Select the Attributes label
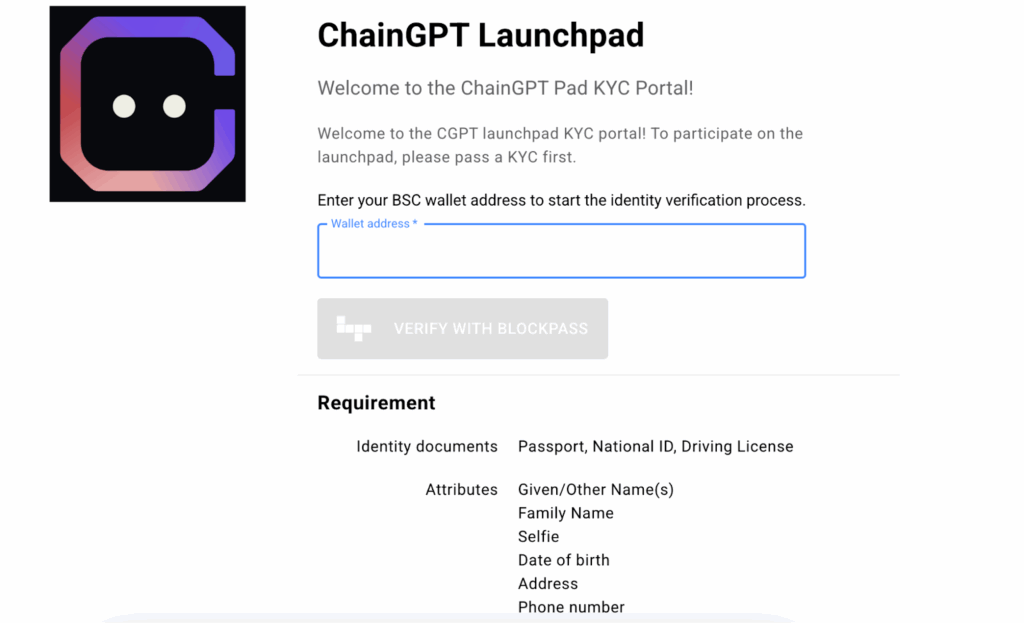This screenshot has width=1024, height=623. click(461, 489)
